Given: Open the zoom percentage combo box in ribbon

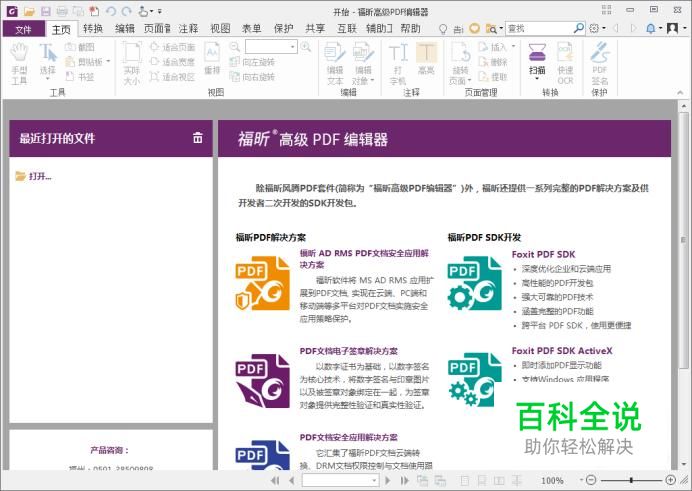Looking at the screenshot, I should pos(271,46).
